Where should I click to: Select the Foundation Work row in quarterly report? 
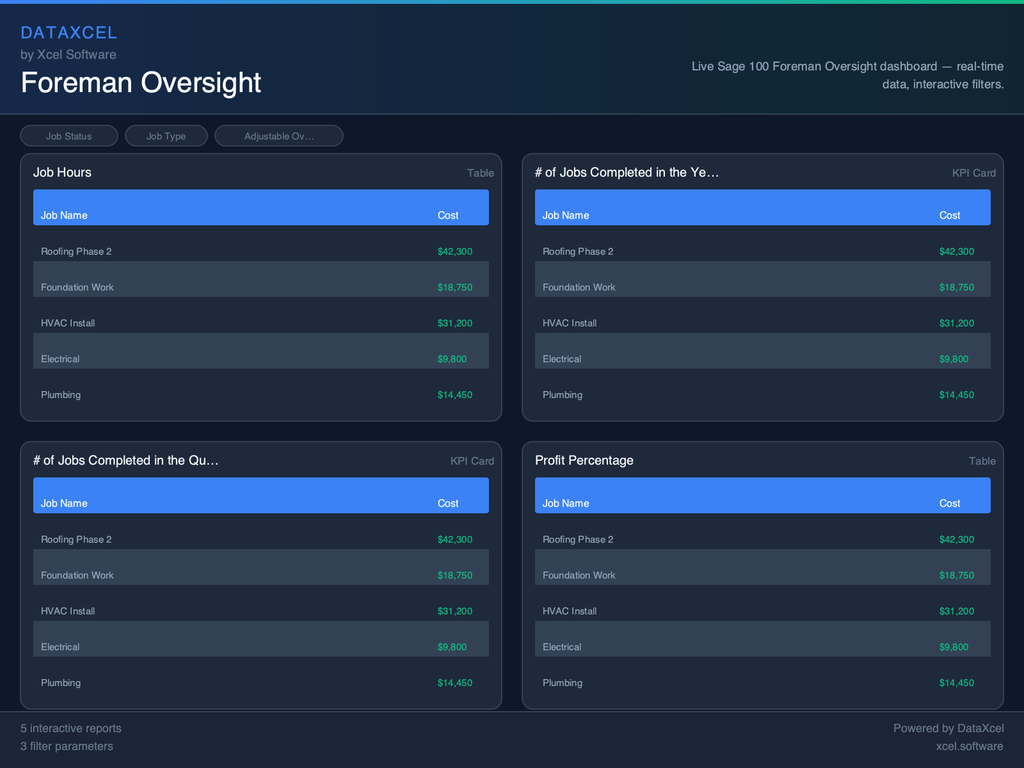coord(260,575)
